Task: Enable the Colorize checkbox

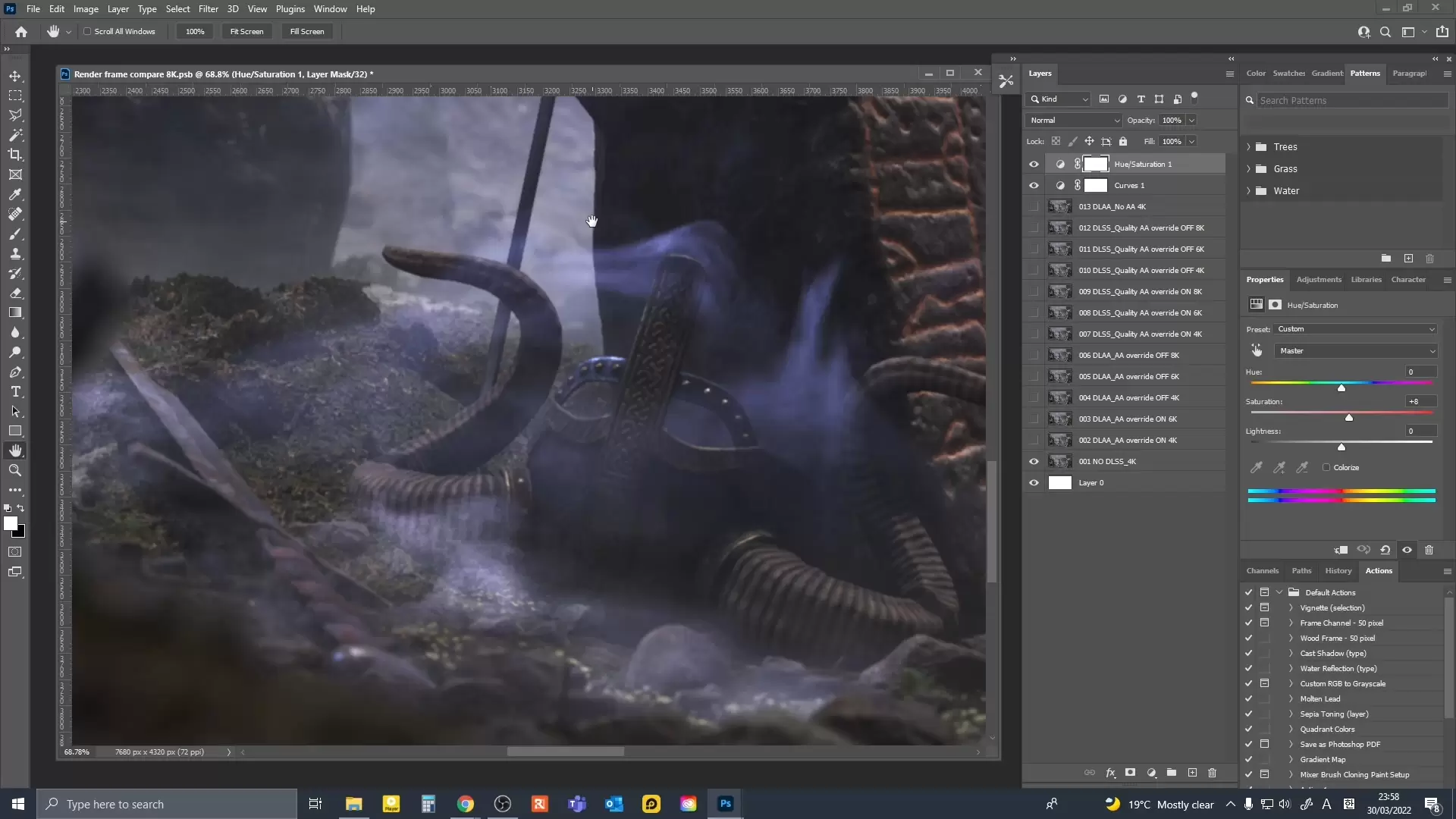Action: (1326, 468)
